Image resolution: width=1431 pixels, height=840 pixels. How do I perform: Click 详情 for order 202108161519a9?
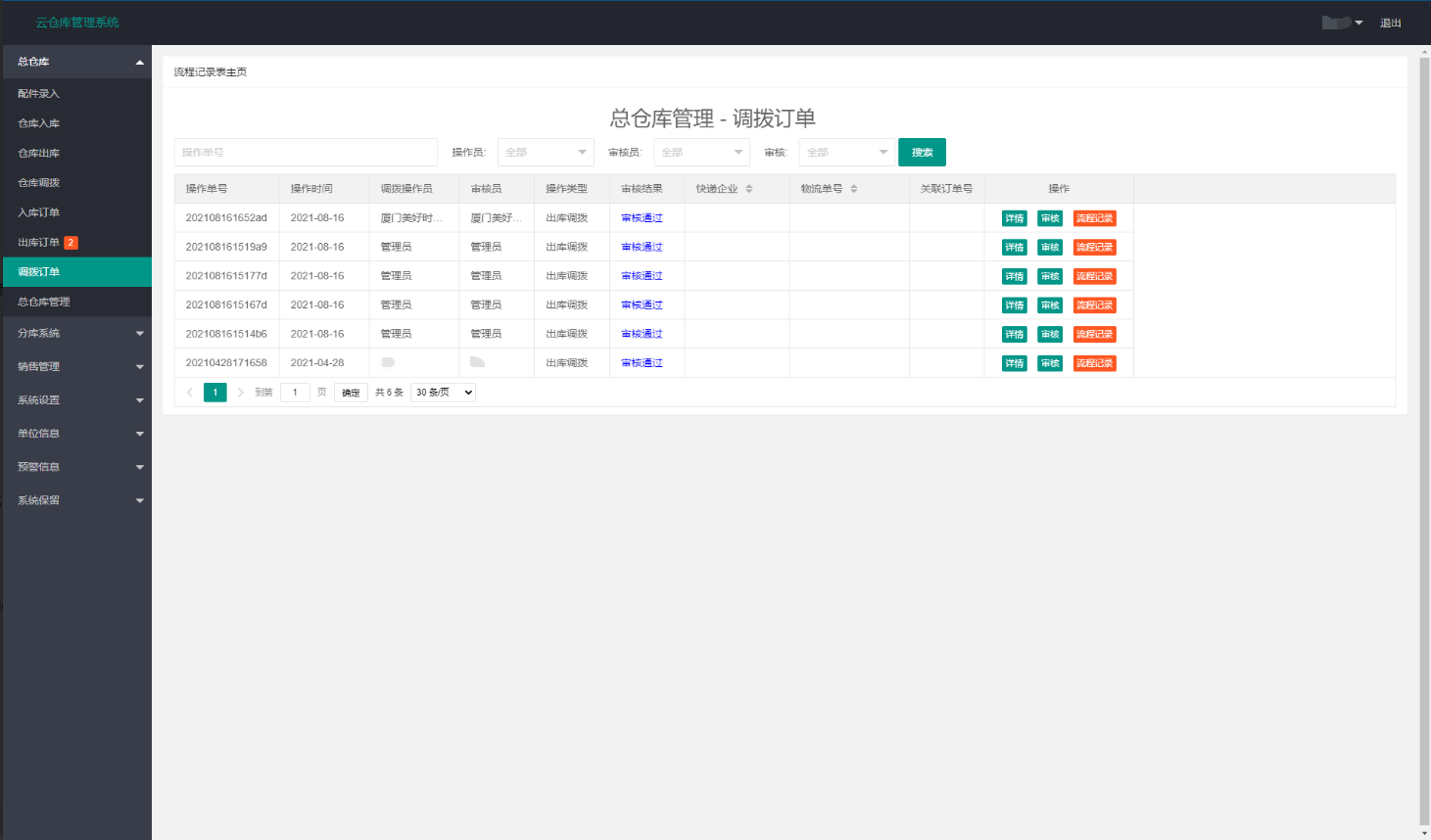point(1015,248)
